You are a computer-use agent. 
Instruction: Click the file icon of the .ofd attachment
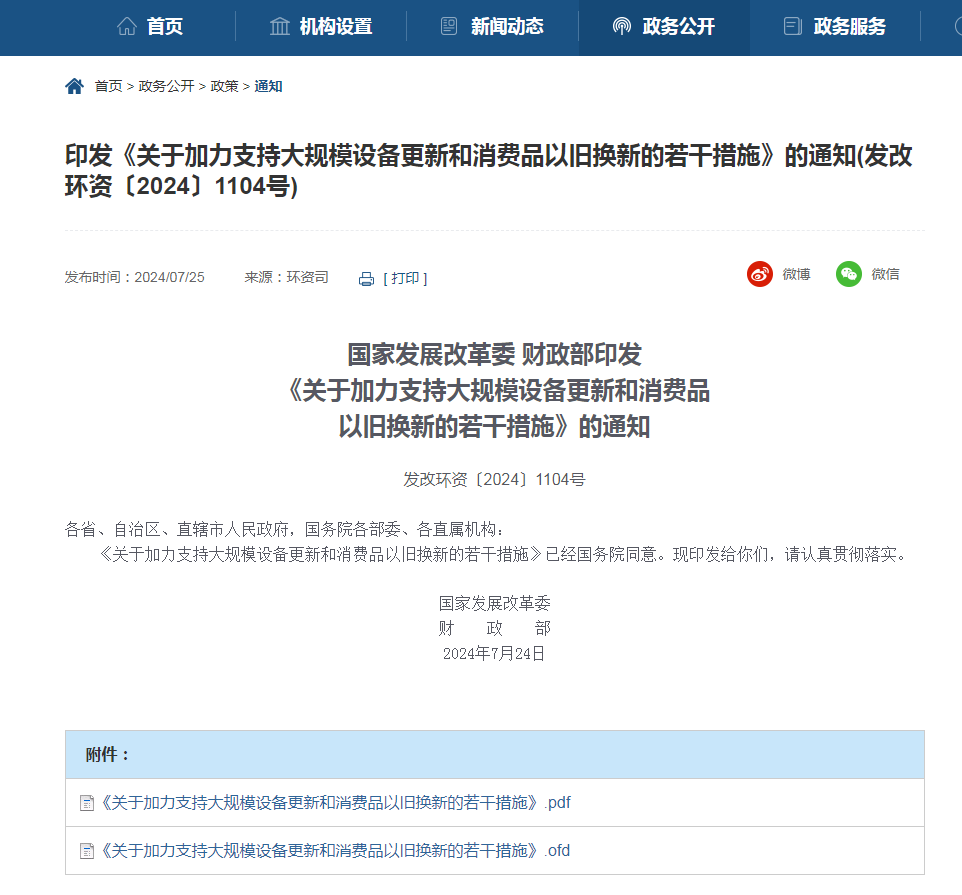coord(87,851)
